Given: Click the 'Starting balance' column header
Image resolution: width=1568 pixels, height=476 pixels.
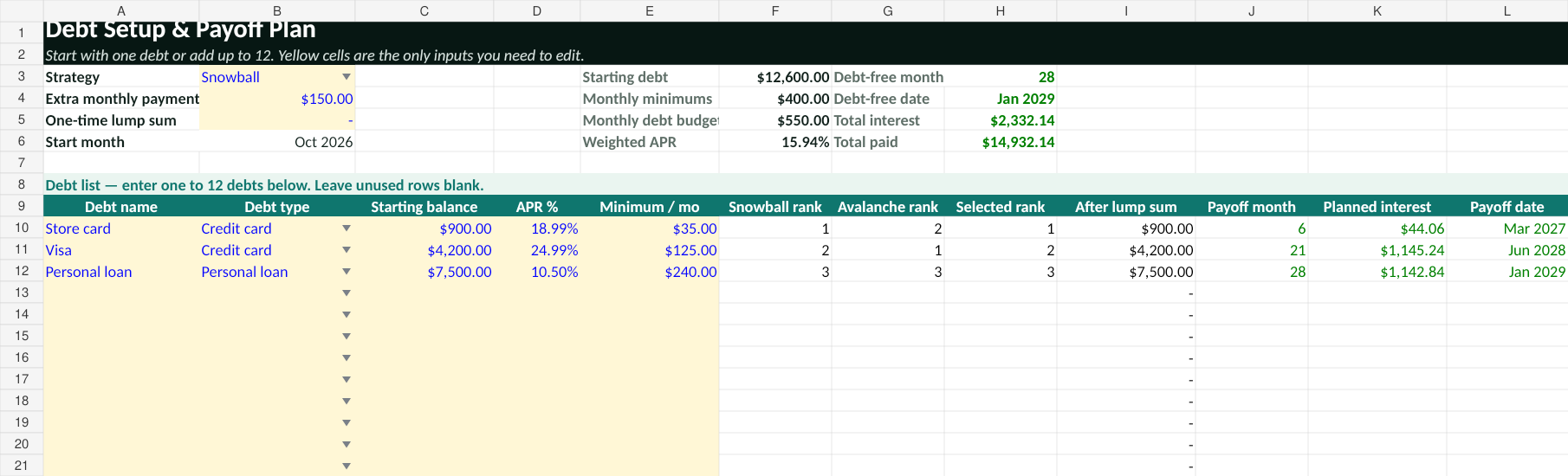Looking at the screenshot, I should [x=424, y=207].
